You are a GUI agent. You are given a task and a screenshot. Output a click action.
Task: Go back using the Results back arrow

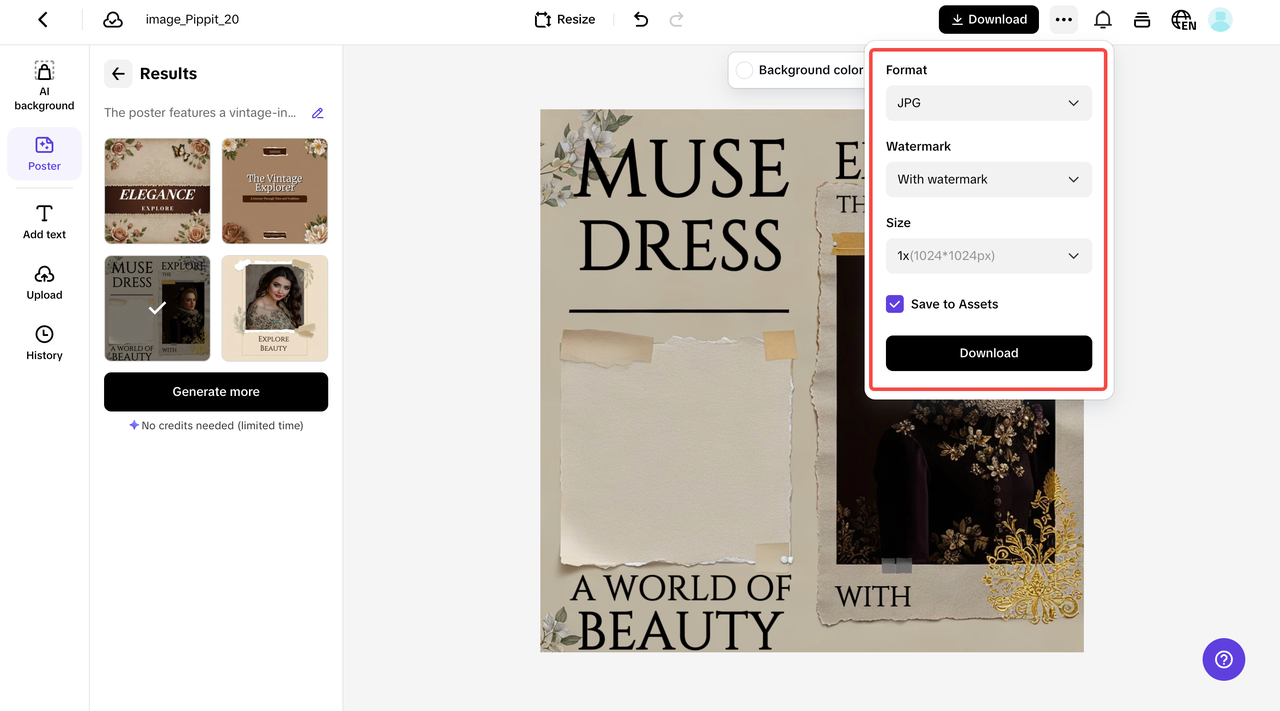click(118, 73)
